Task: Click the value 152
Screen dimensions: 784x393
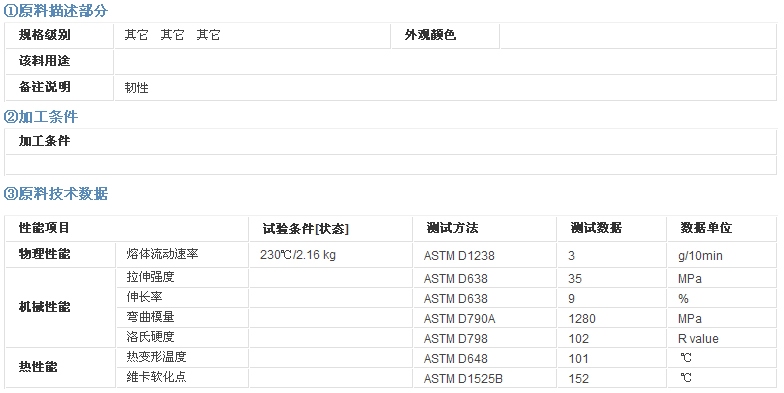Action: 578,378
